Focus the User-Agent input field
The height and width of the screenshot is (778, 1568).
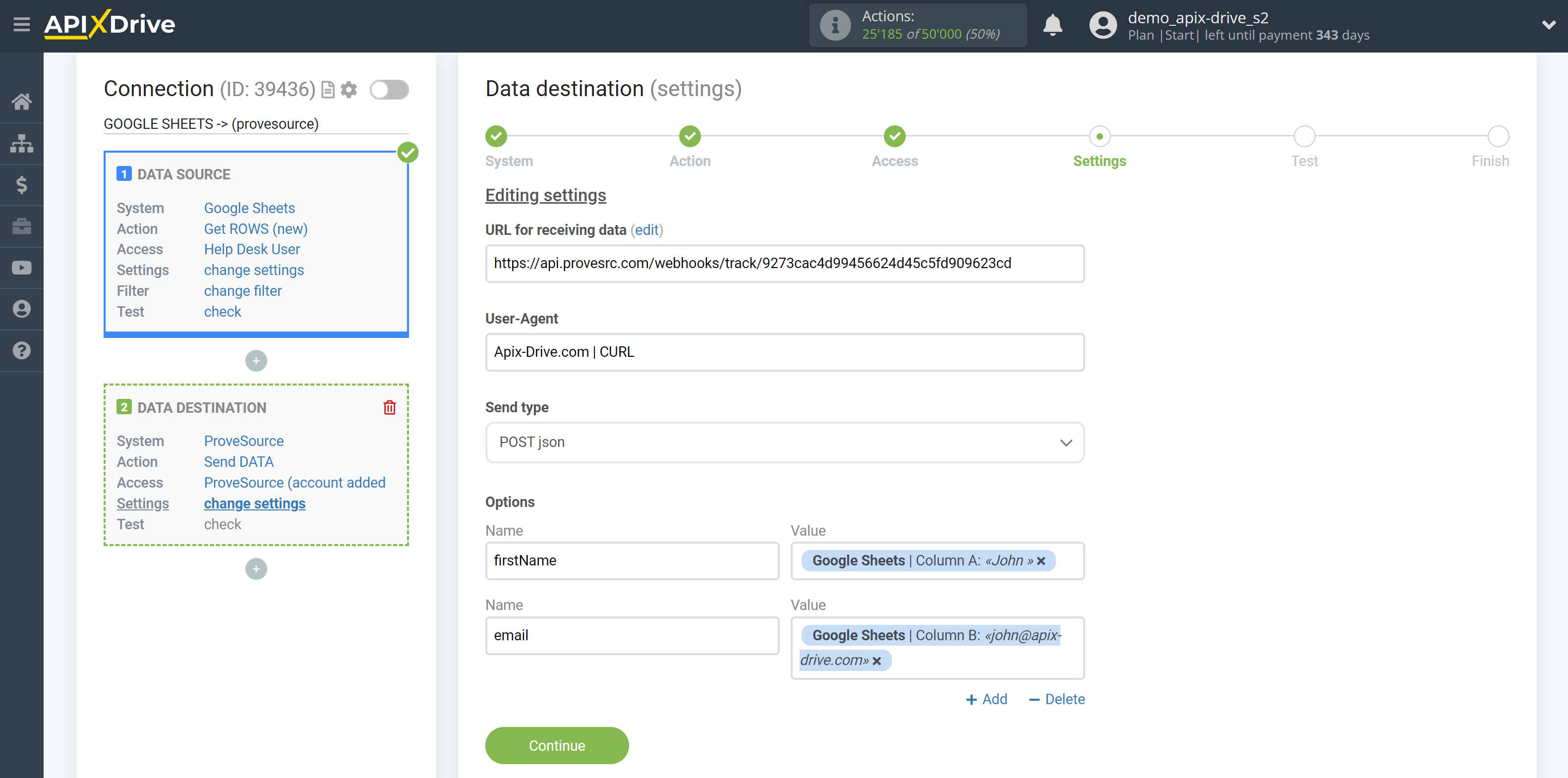tap(785, 352)
